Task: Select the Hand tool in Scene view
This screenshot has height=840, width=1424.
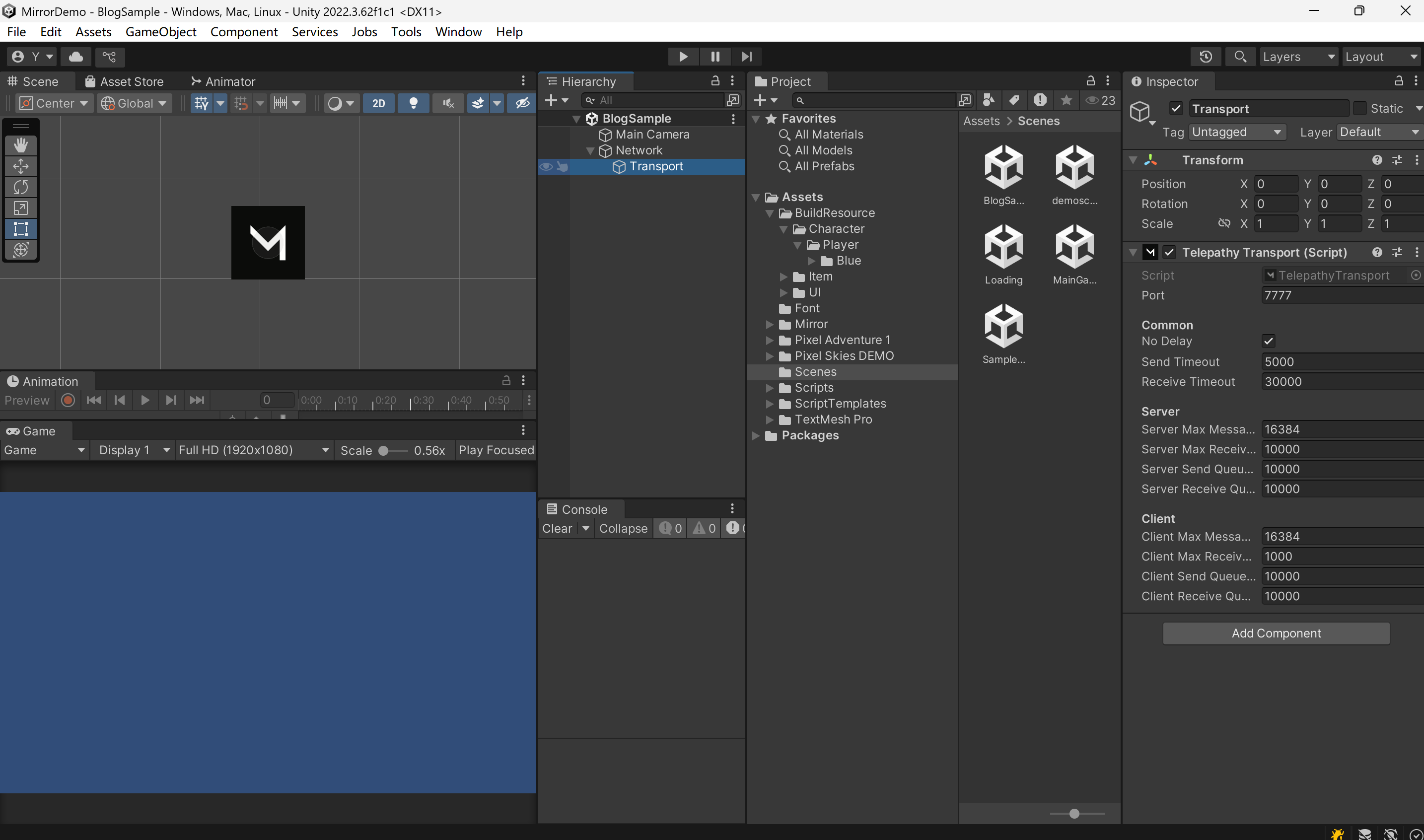Action: [21, 145]
